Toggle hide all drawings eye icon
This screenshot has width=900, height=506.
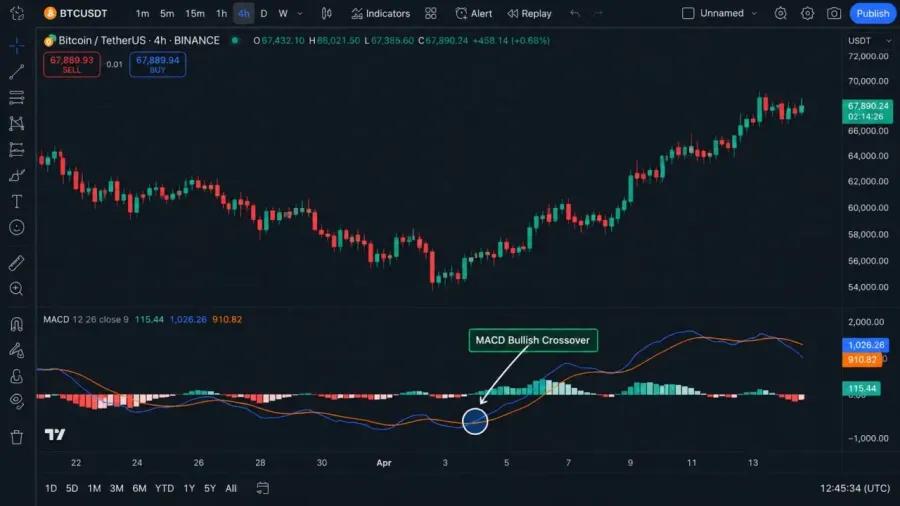point(17,402)
